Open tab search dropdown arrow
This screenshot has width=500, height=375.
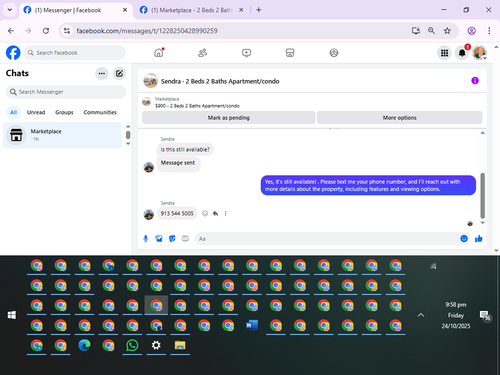point(10,10)
